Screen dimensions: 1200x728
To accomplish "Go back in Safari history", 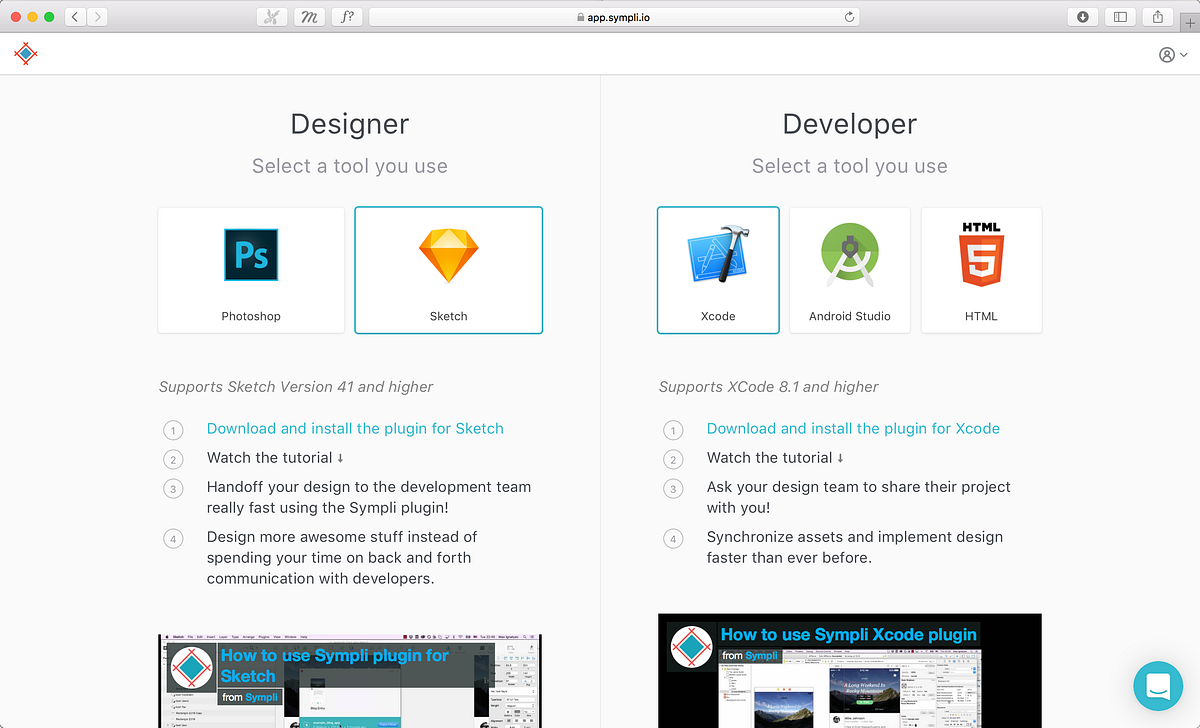I will (77, 16).
